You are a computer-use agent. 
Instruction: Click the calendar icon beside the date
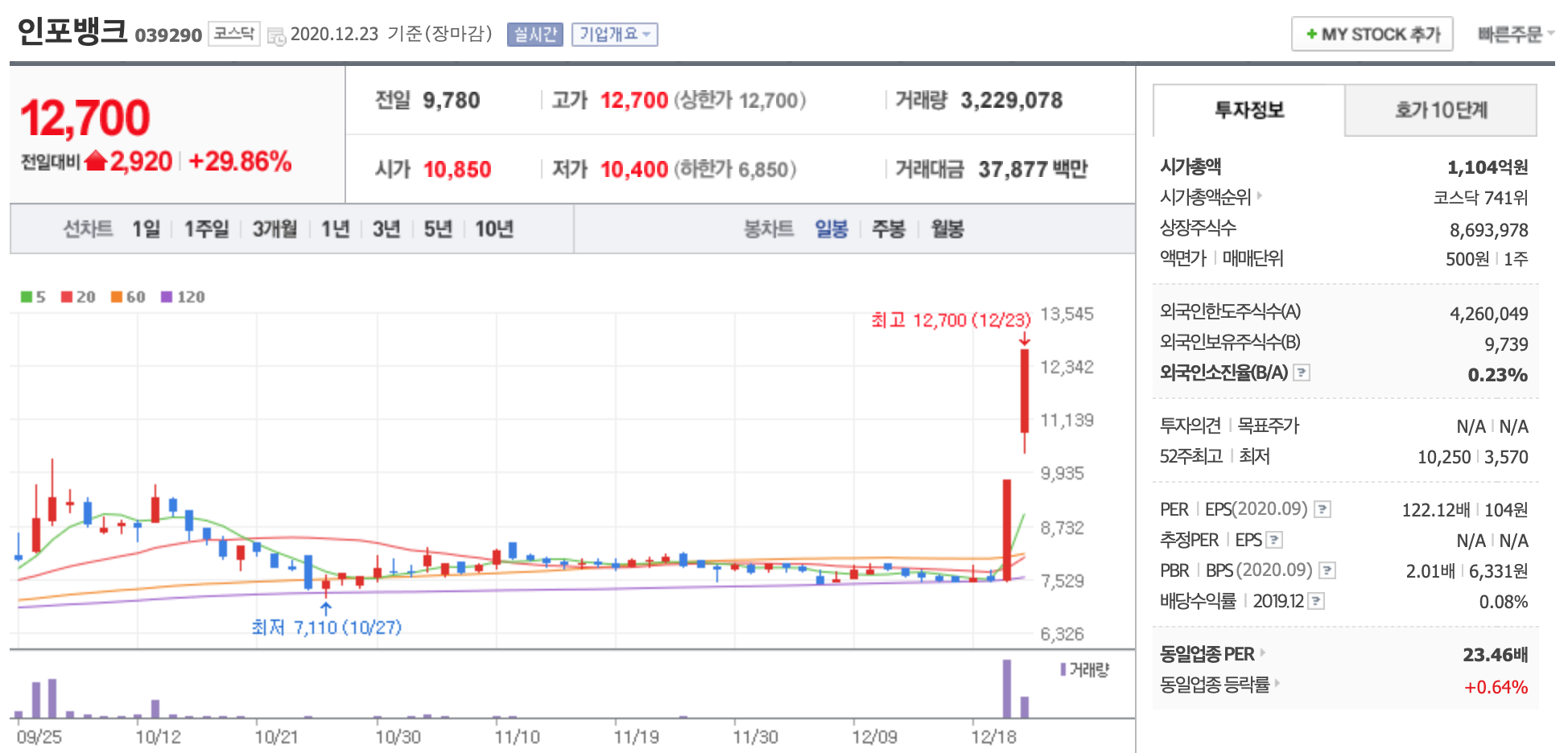tap(276, 36)
